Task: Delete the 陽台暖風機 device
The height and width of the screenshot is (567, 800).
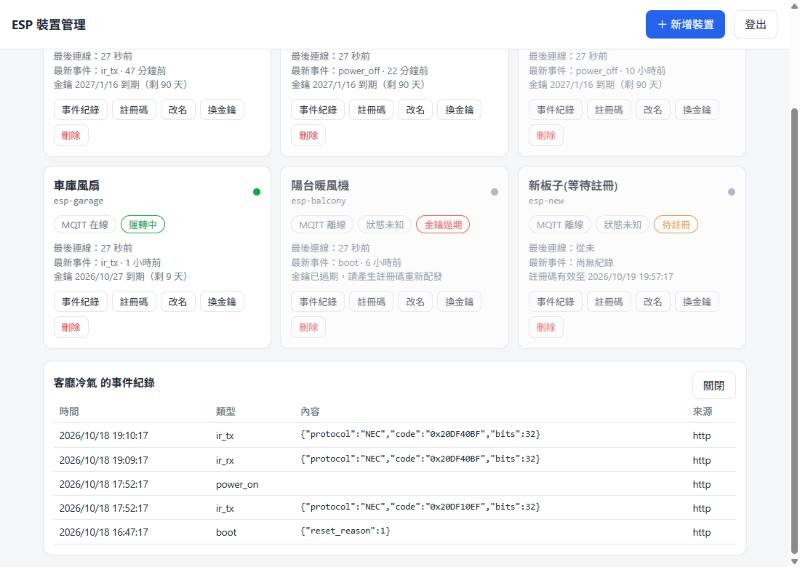Action: [309, 327]
